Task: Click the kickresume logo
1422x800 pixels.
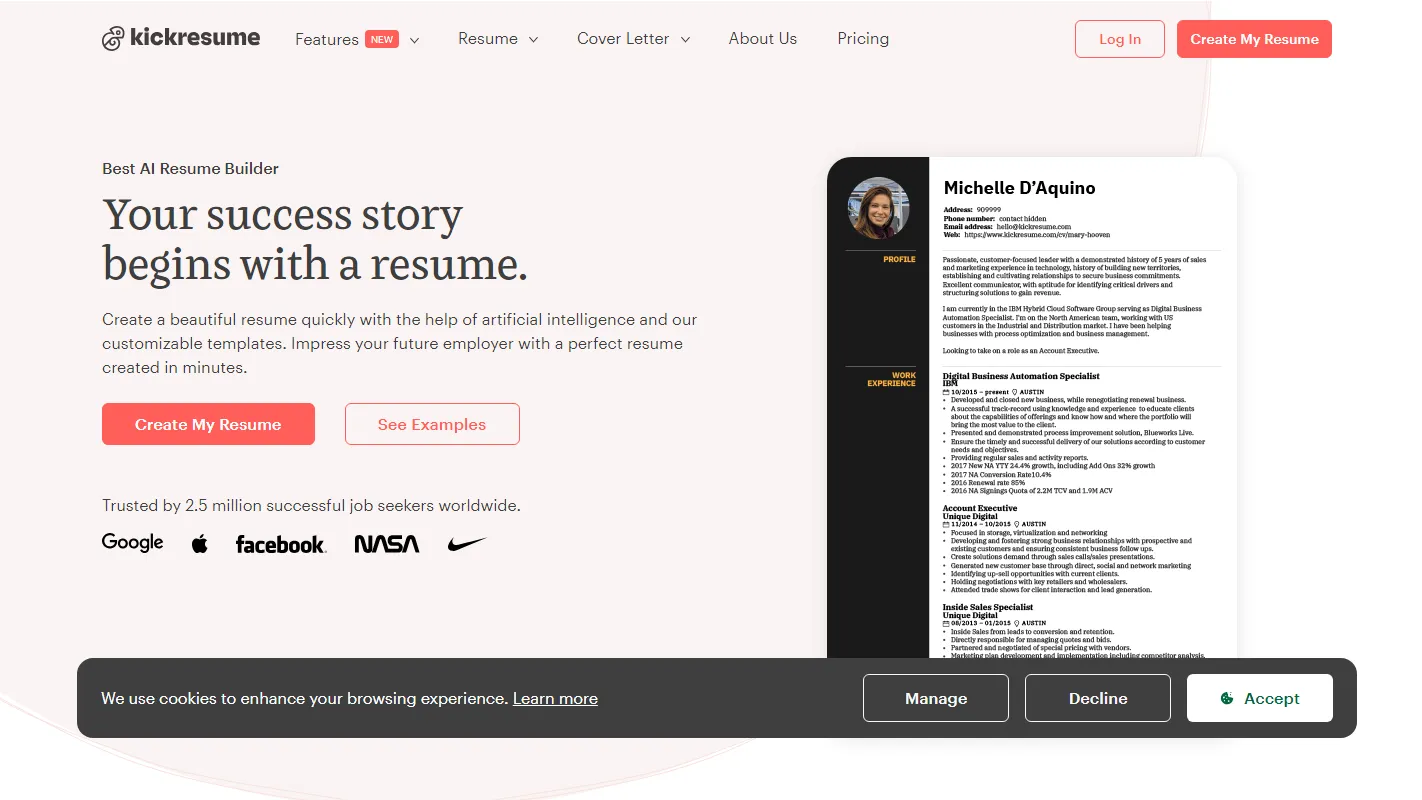Action: point(181,38)
